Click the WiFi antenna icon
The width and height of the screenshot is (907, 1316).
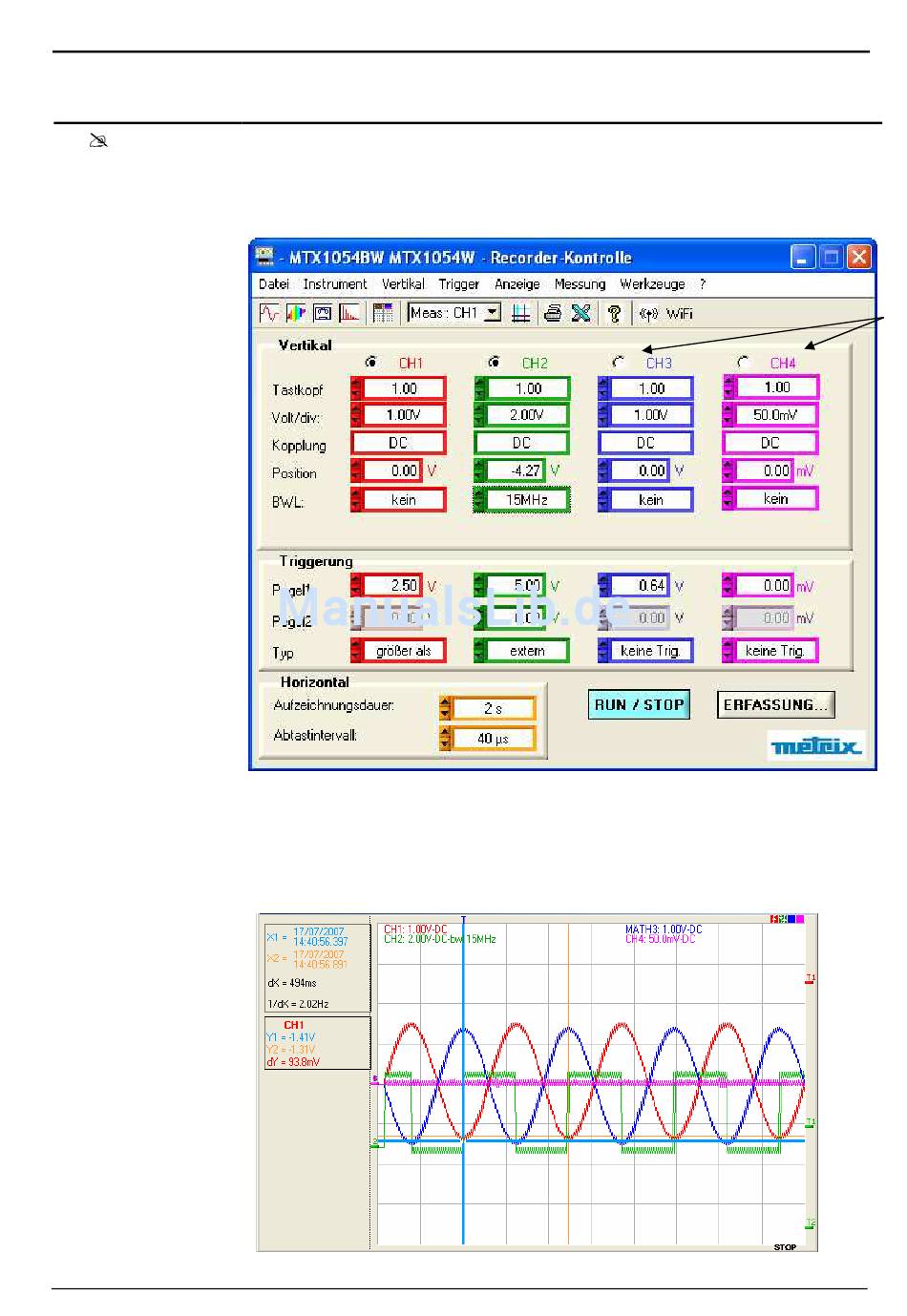coord(649,313)
